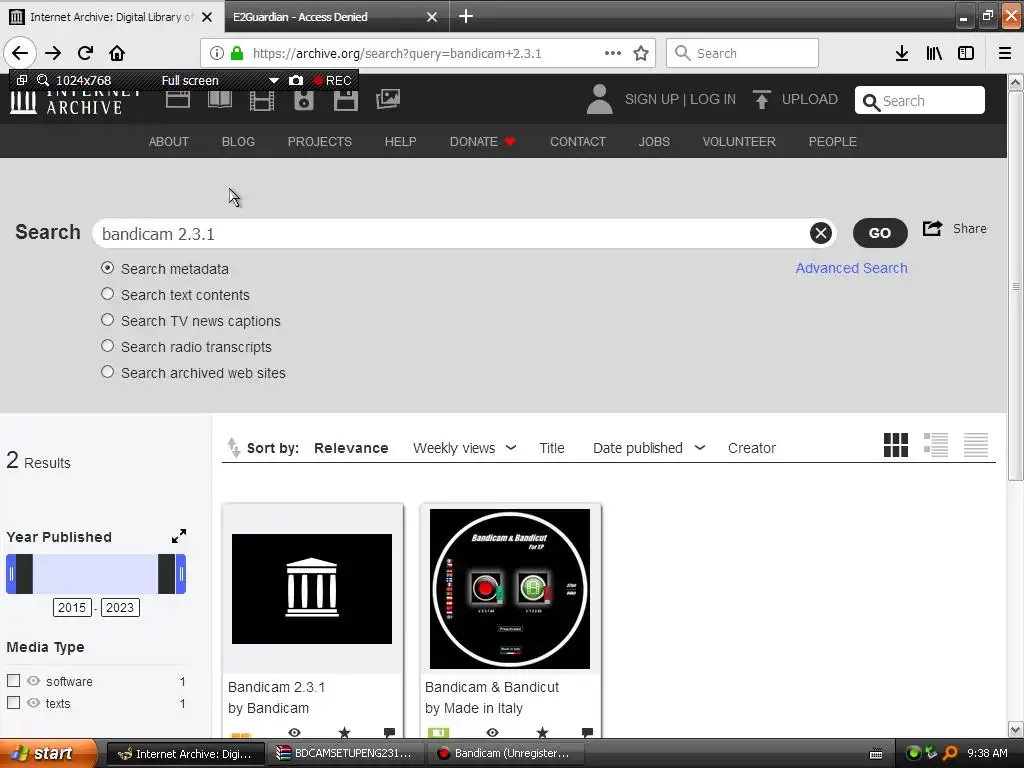Click the SIGN UP link
The height and width of the screenshot is (768, 1024).
pyautogui.click(x=651, y=99)
